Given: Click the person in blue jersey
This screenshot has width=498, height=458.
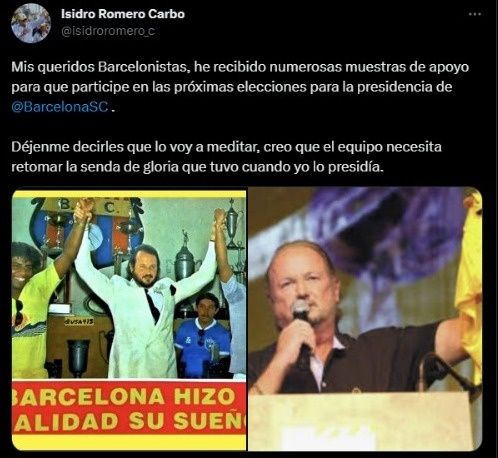Looking at the screenshot, I should click(x=203, y=335).
